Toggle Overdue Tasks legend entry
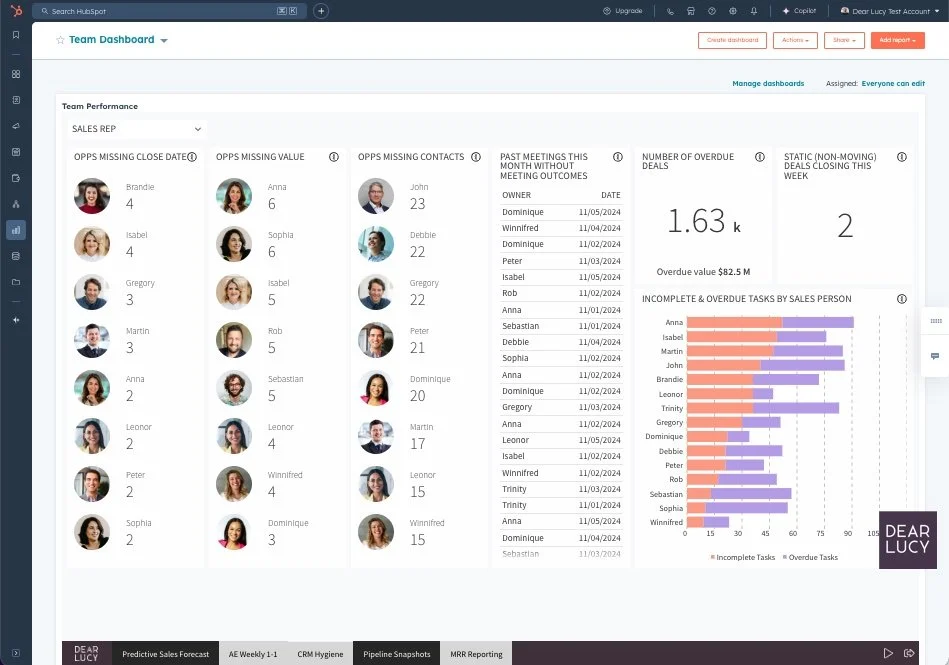 [810, 557]
